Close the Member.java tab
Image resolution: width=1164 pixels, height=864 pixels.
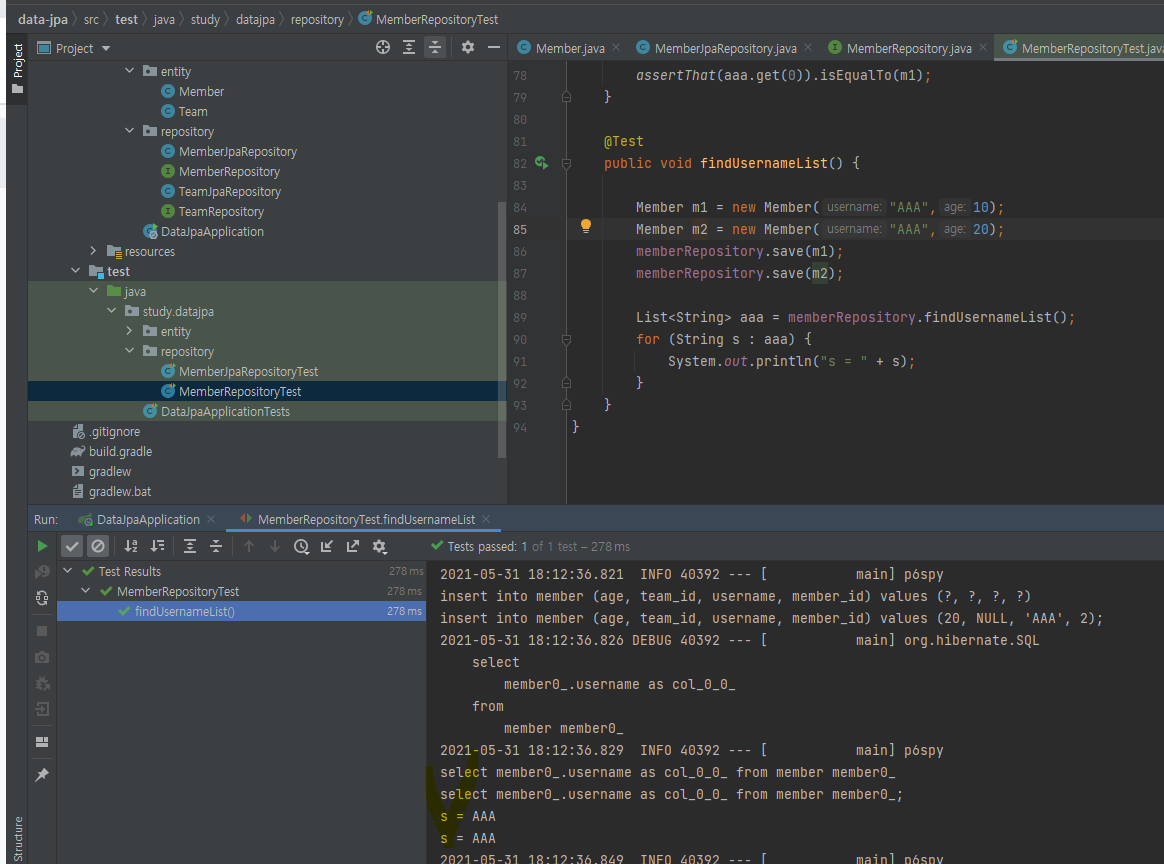point(616,48)
